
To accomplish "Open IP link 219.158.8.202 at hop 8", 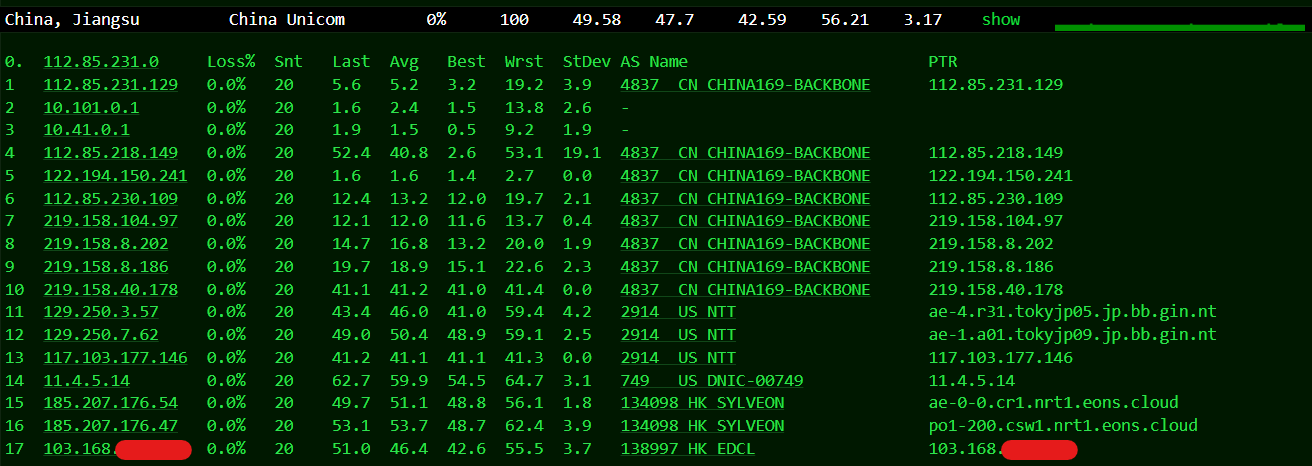I will tap(106, 244).
